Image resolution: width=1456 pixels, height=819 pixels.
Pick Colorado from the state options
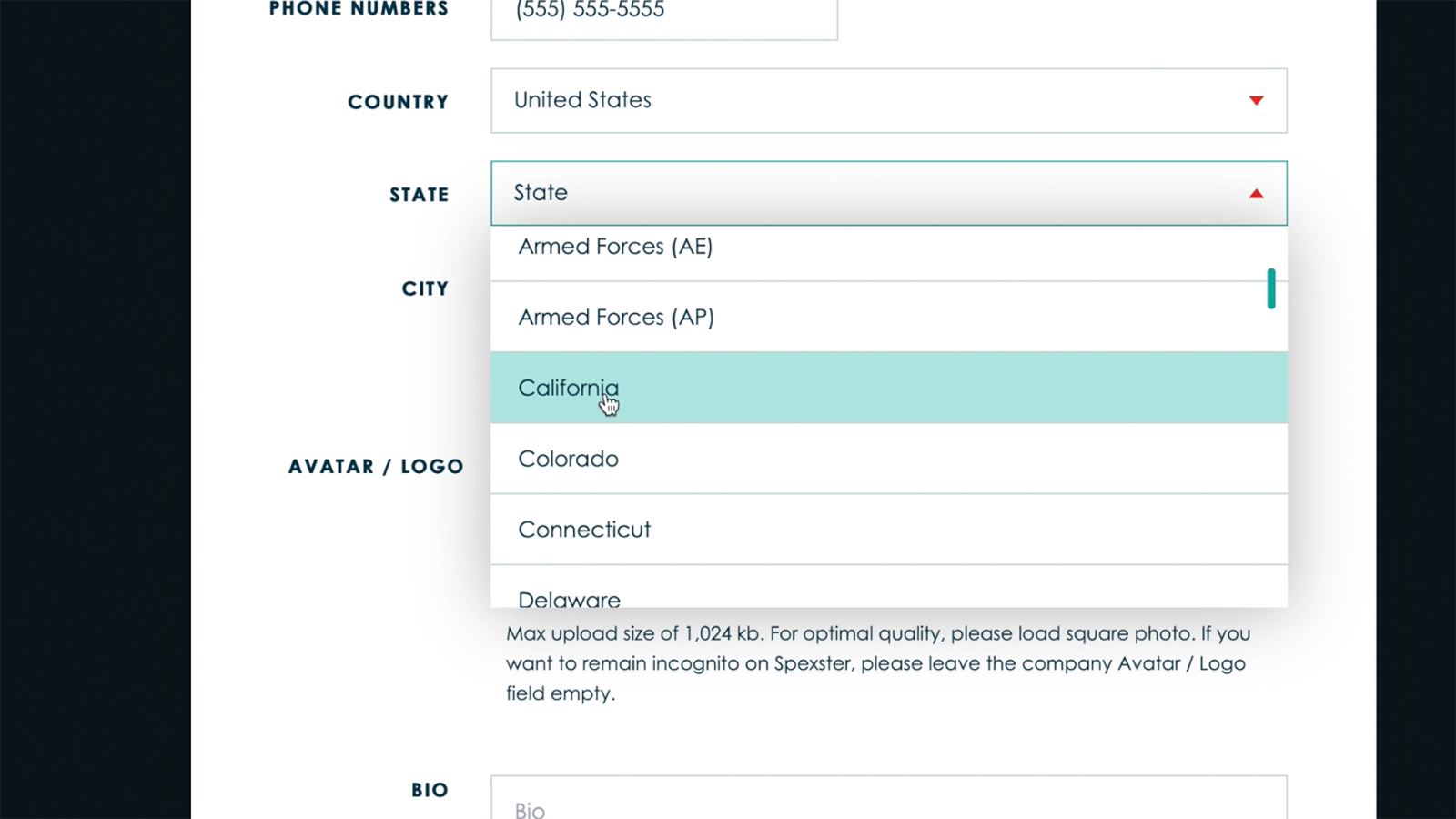(x=568, y=459)
